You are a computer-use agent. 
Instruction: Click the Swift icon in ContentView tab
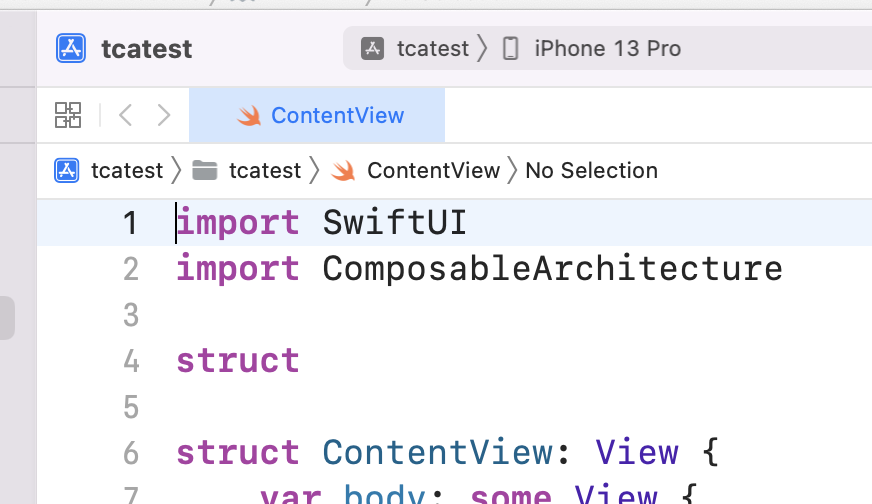(x=249, y=116)
